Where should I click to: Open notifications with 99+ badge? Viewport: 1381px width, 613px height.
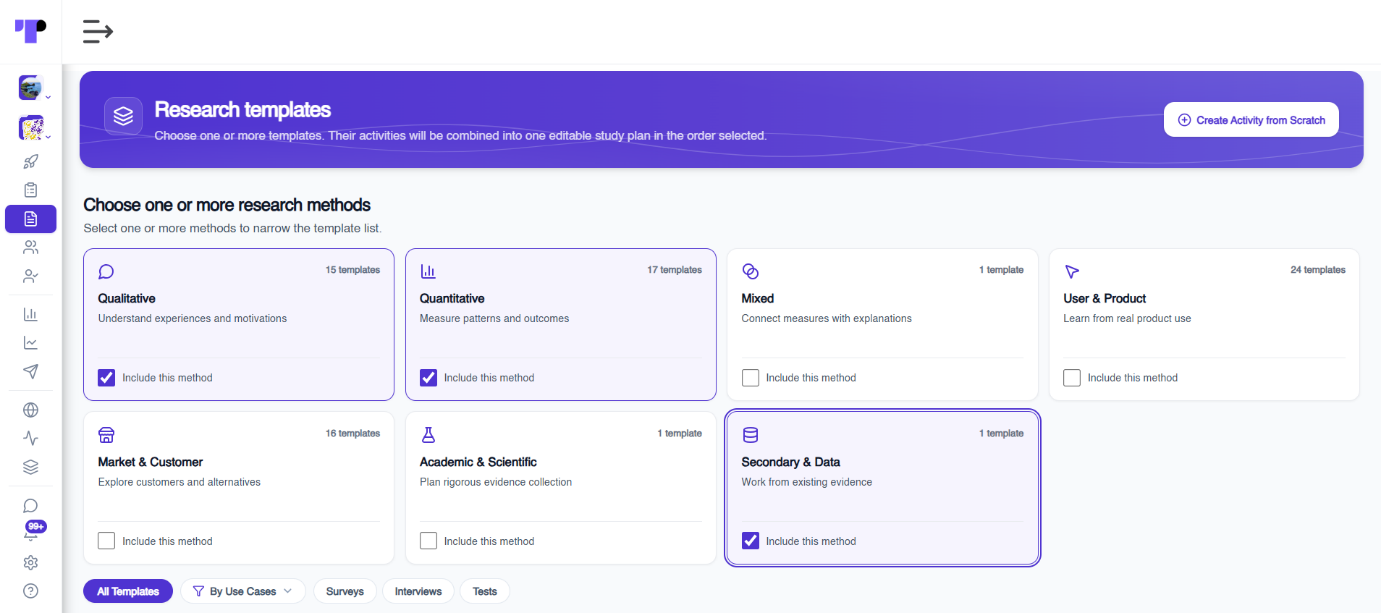(33, 530)
